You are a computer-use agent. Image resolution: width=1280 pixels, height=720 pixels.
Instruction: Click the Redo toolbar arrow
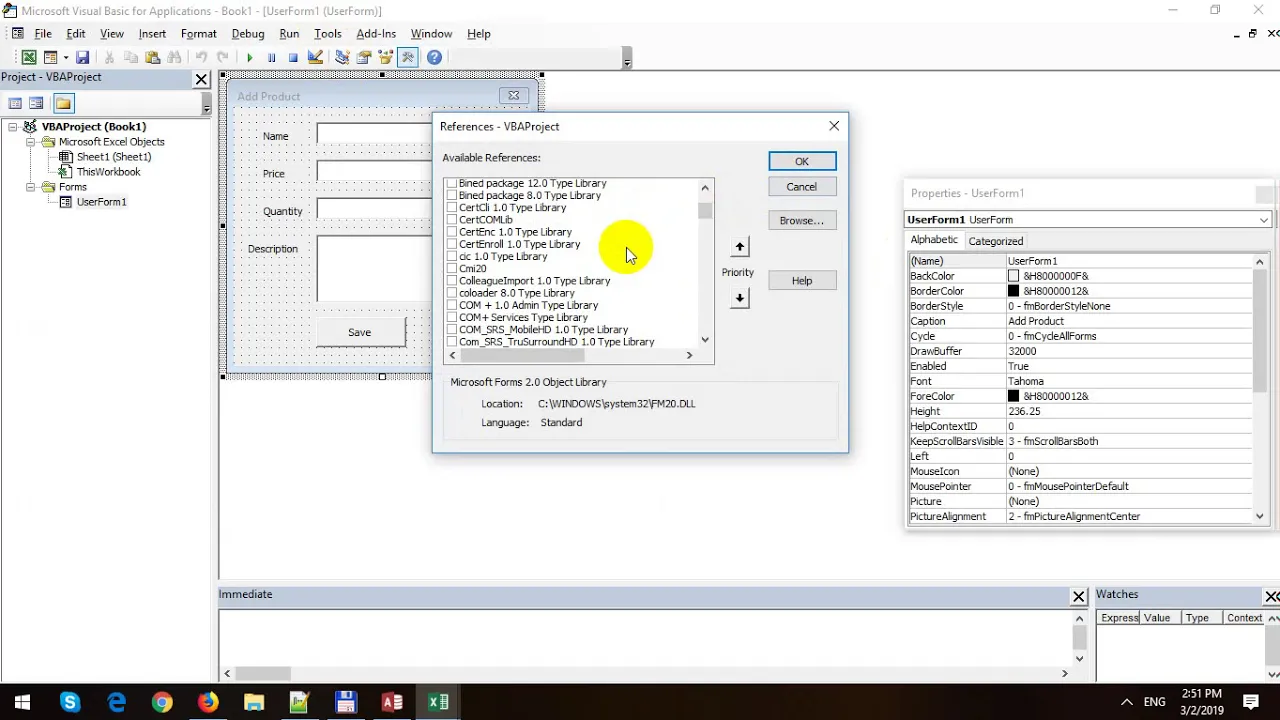coord(223,58)
